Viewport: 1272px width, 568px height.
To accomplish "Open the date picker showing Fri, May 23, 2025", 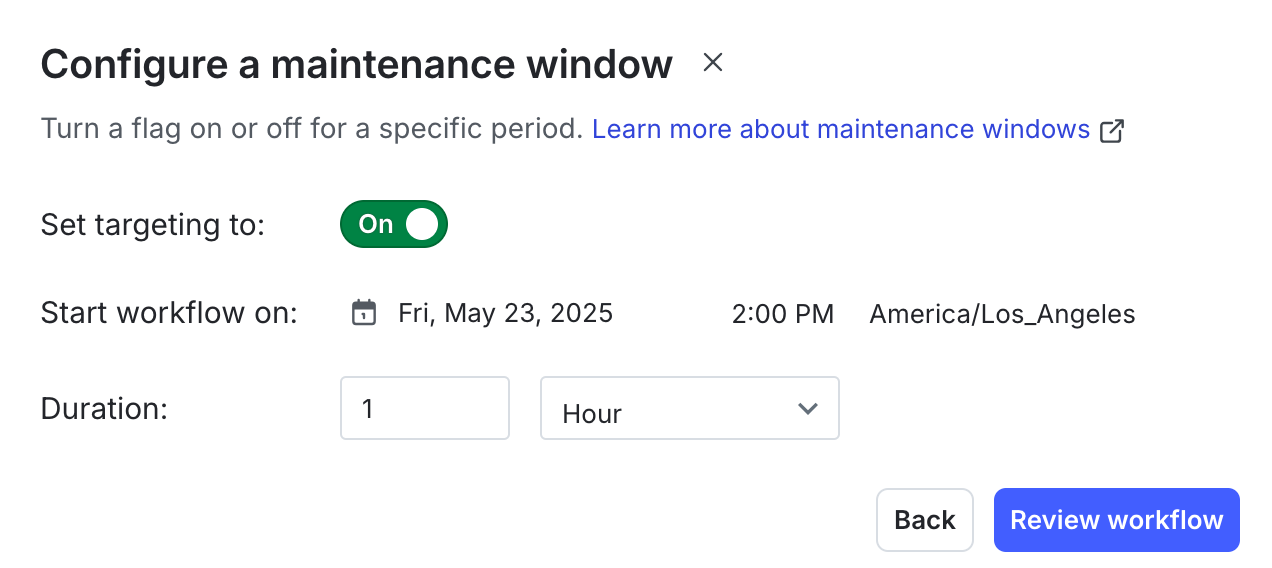I will (505, 314).
